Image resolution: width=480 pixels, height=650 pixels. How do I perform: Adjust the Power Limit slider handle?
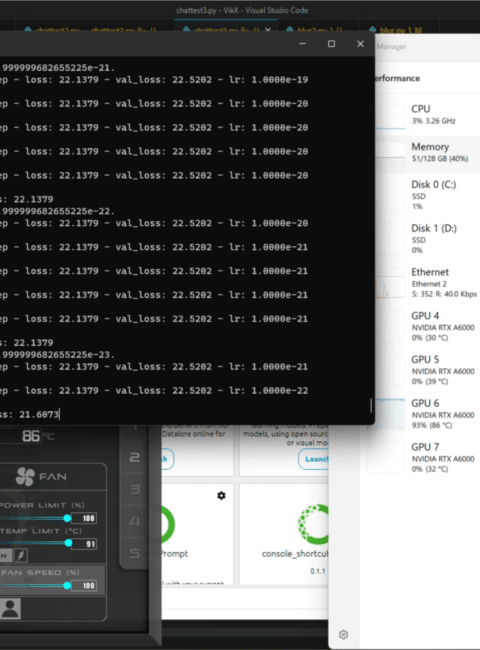(67, 518)
